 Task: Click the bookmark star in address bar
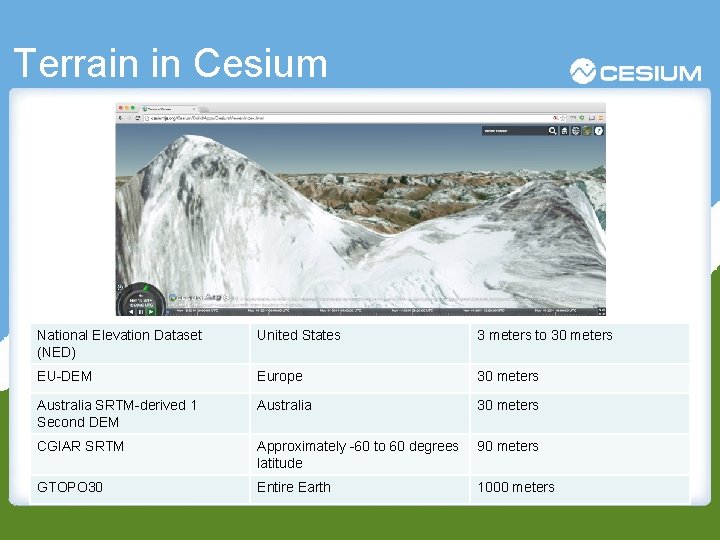pos(562,118)
